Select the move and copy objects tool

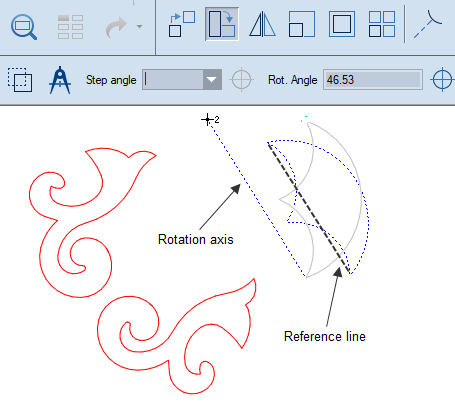(x=182, y=24)
